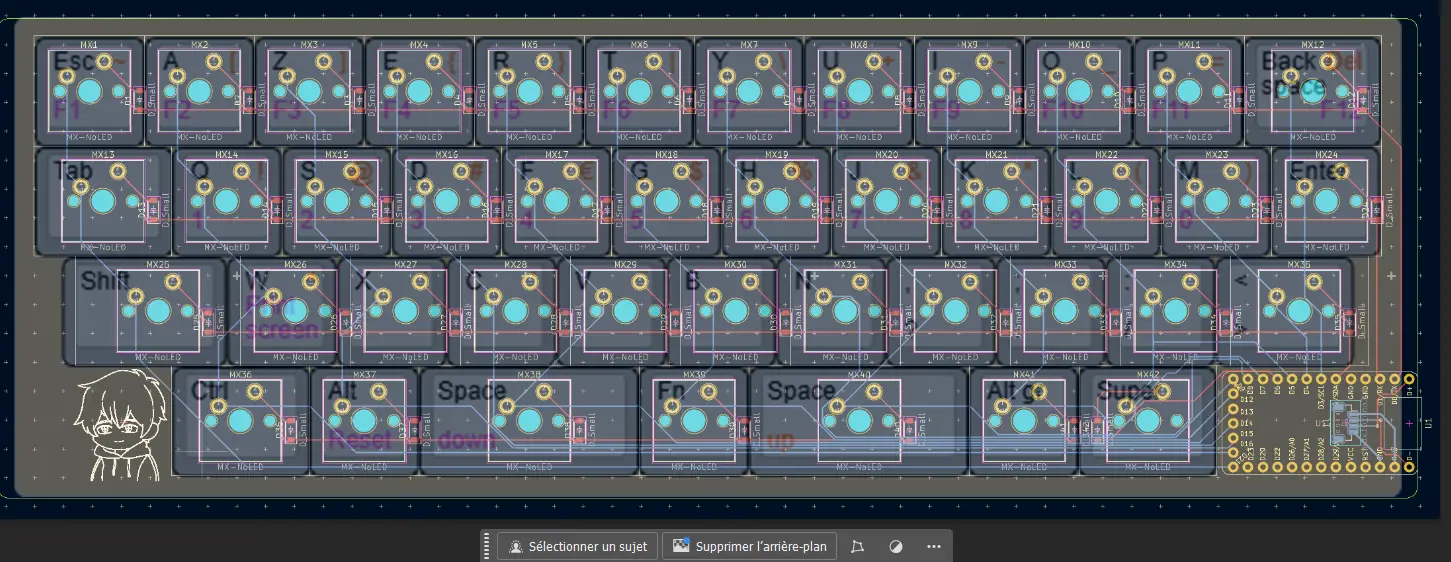
Task: Click the right Space key MX40
Action: [858, 420]
